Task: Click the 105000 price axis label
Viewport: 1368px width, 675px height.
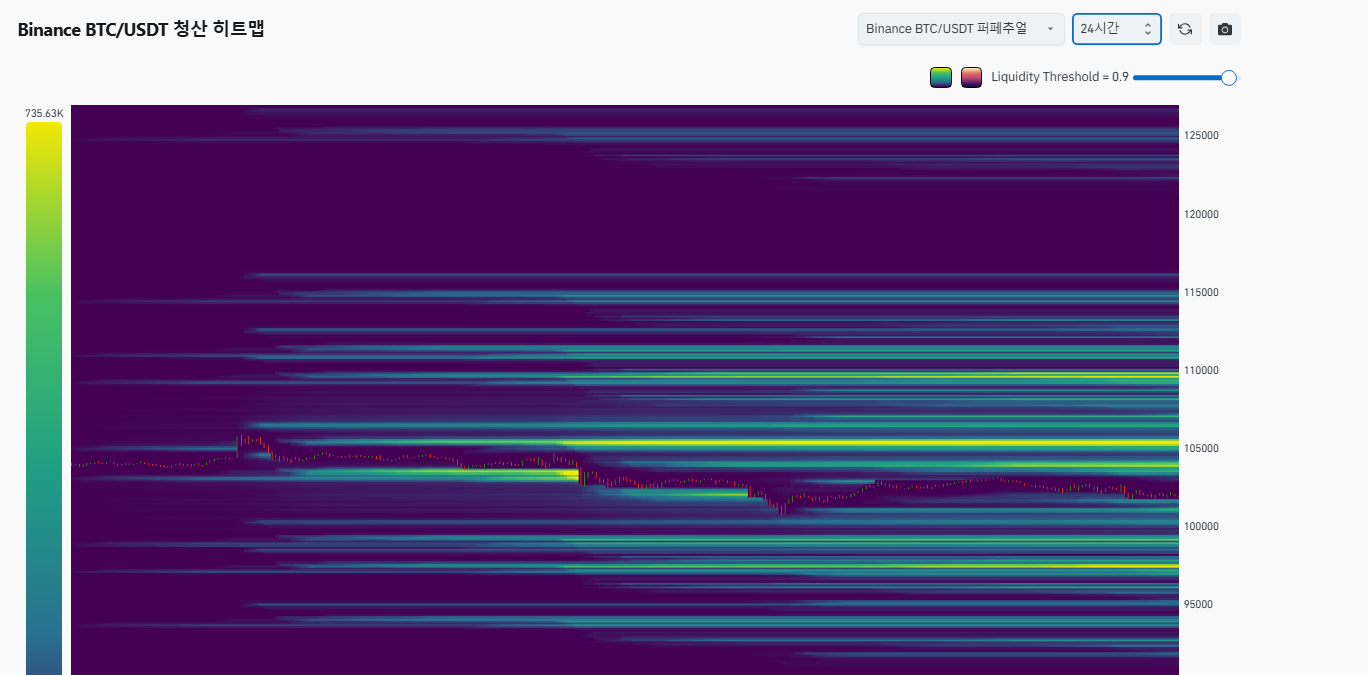Action: click(x=1203, y=448)
